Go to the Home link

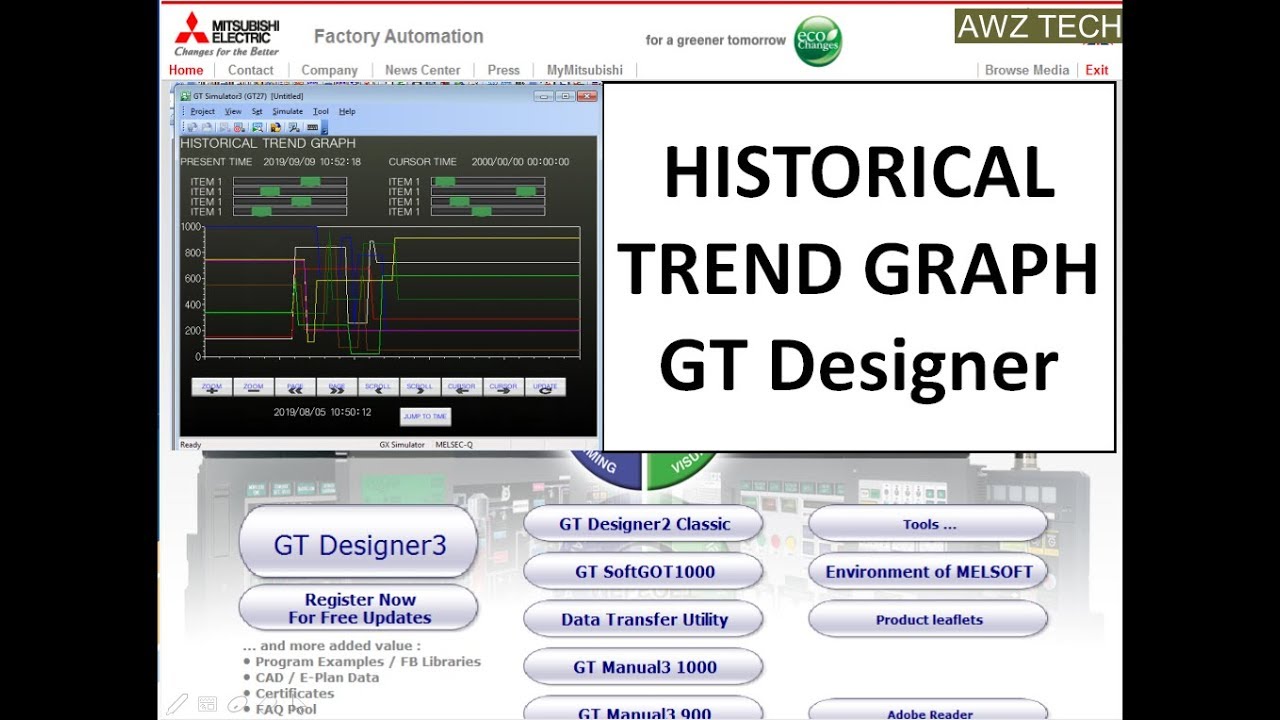(x=186, y=70)
